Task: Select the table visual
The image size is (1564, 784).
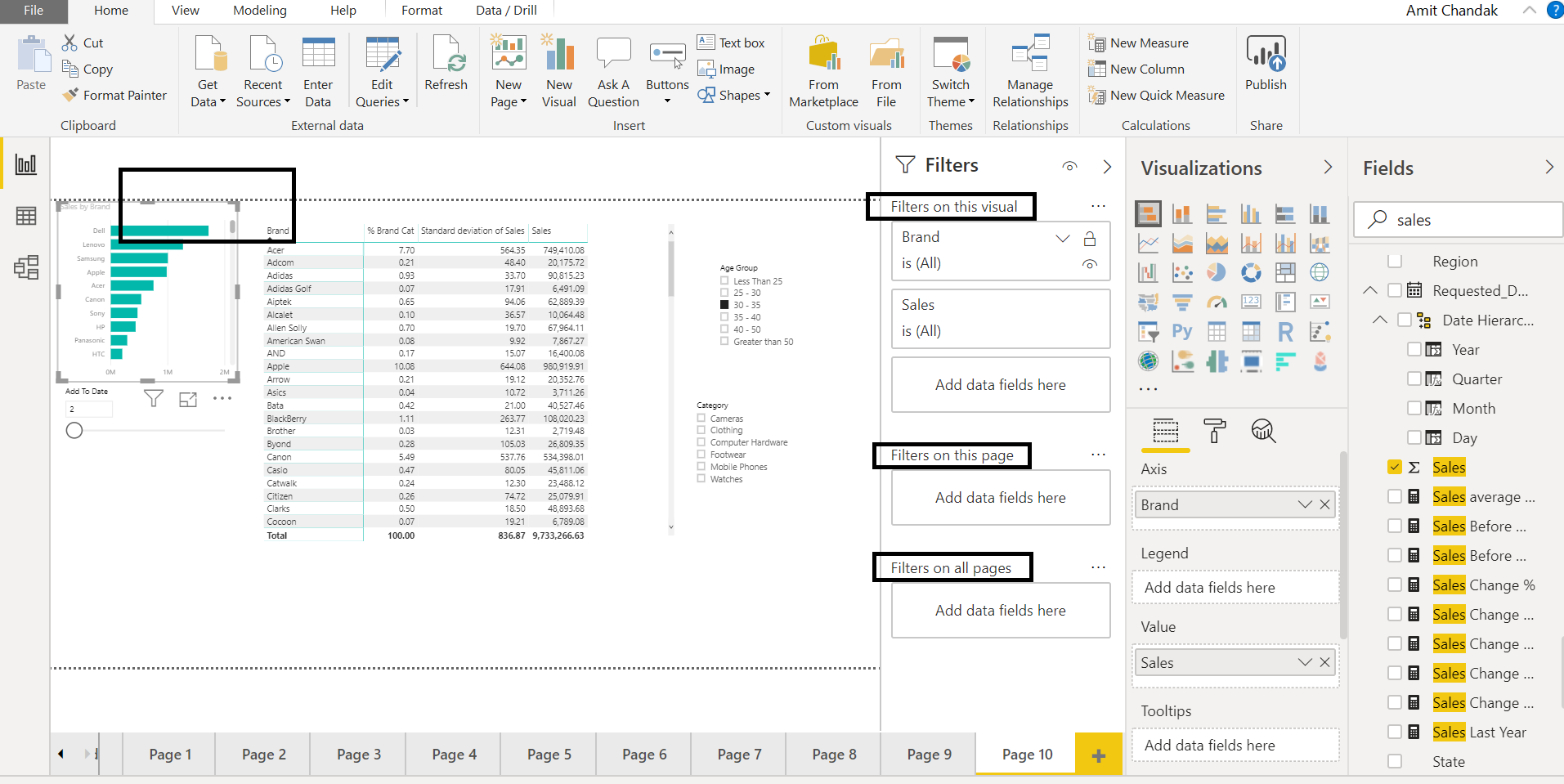Action: (x=1217, y=332)
